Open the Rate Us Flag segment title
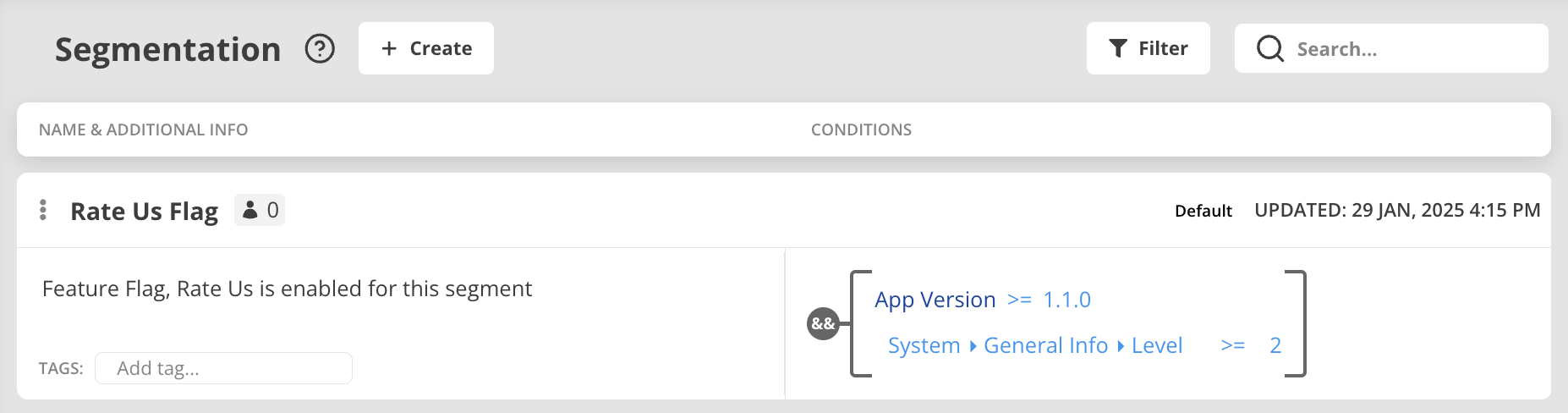Viewport: 1568px width, 413px height. (x=144, y=211)
